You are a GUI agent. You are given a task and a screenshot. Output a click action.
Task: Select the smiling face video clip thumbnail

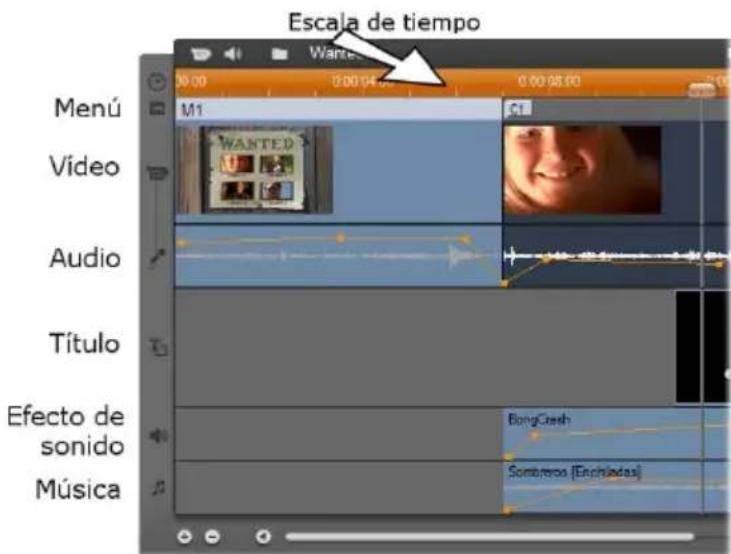click(583, 170)
